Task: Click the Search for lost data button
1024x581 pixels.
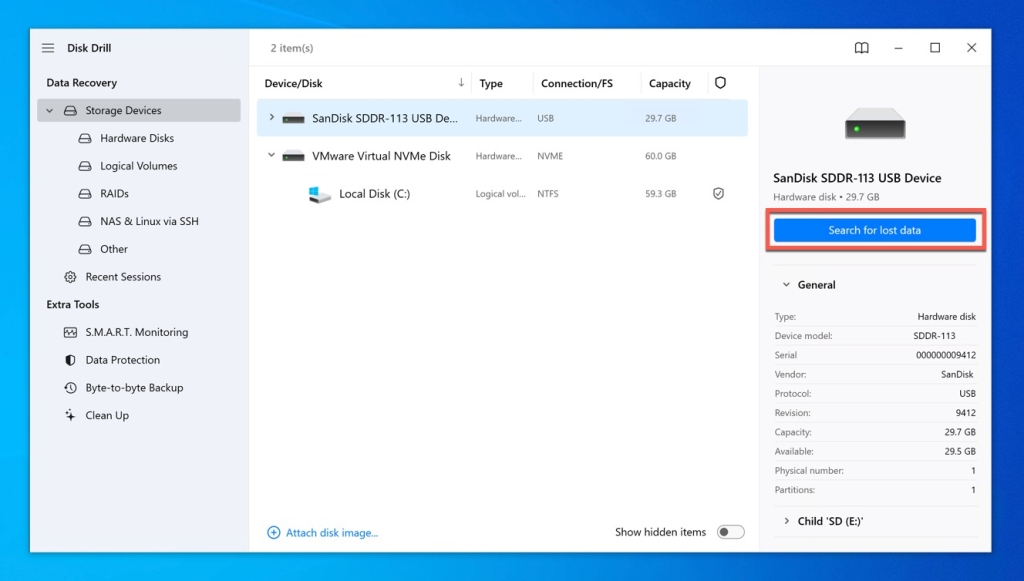Action: tap(874, 229)
